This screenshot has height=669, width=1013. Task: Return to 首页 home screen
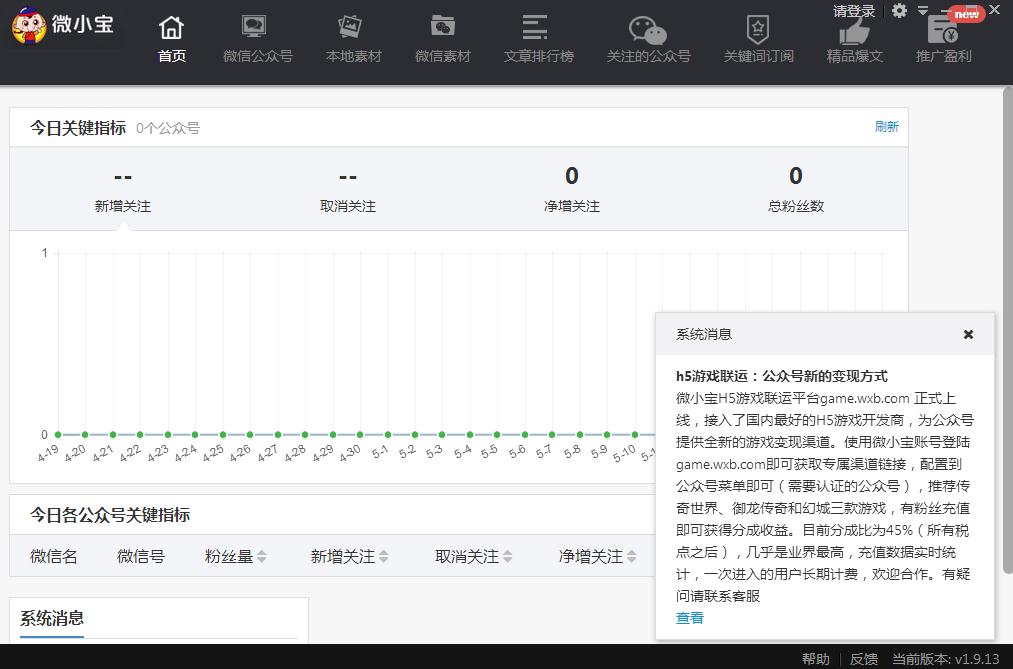click(170, 40)
